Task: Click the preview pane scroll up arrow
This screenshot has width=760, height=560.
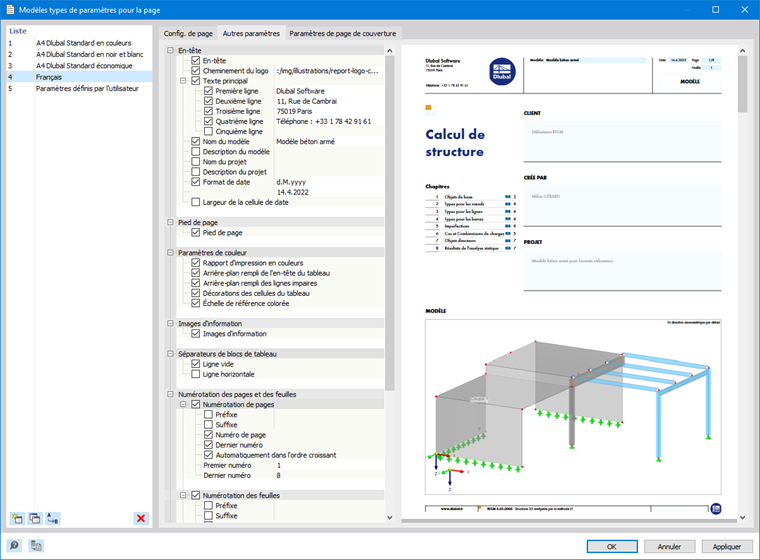Action: point(743,50)
